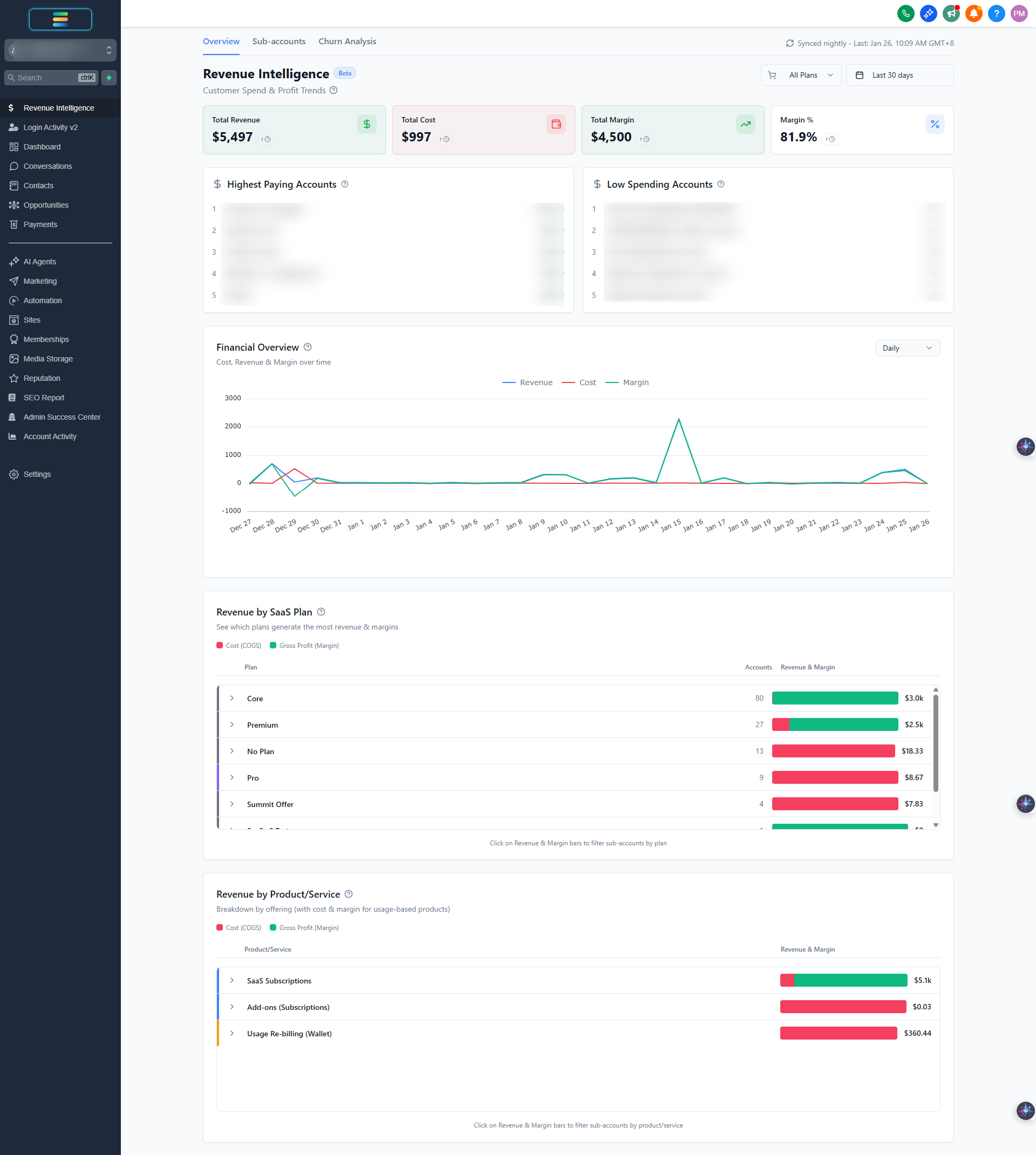
Task: Click the Core plan revenue bar
Action: click(835, 698)
